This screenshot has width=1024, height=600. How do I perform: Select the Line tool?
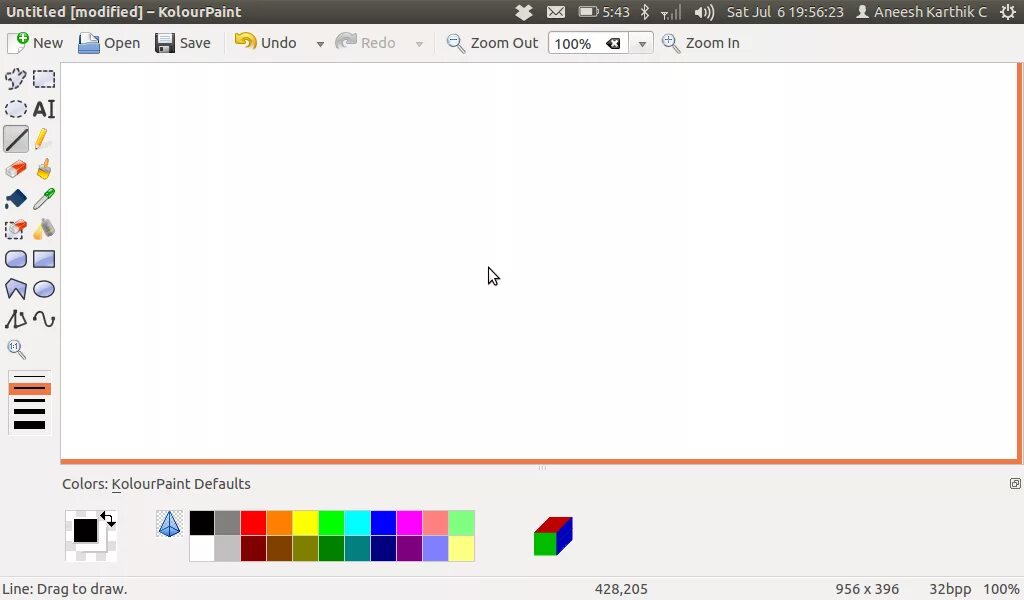pyautogui.click(x=16, y=139)
